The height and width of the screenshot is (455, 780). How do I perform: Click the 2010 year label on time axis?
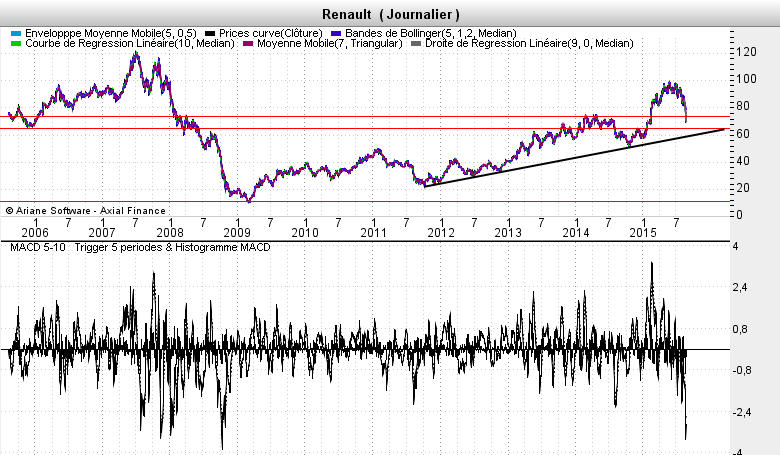[x=305, y=233]
